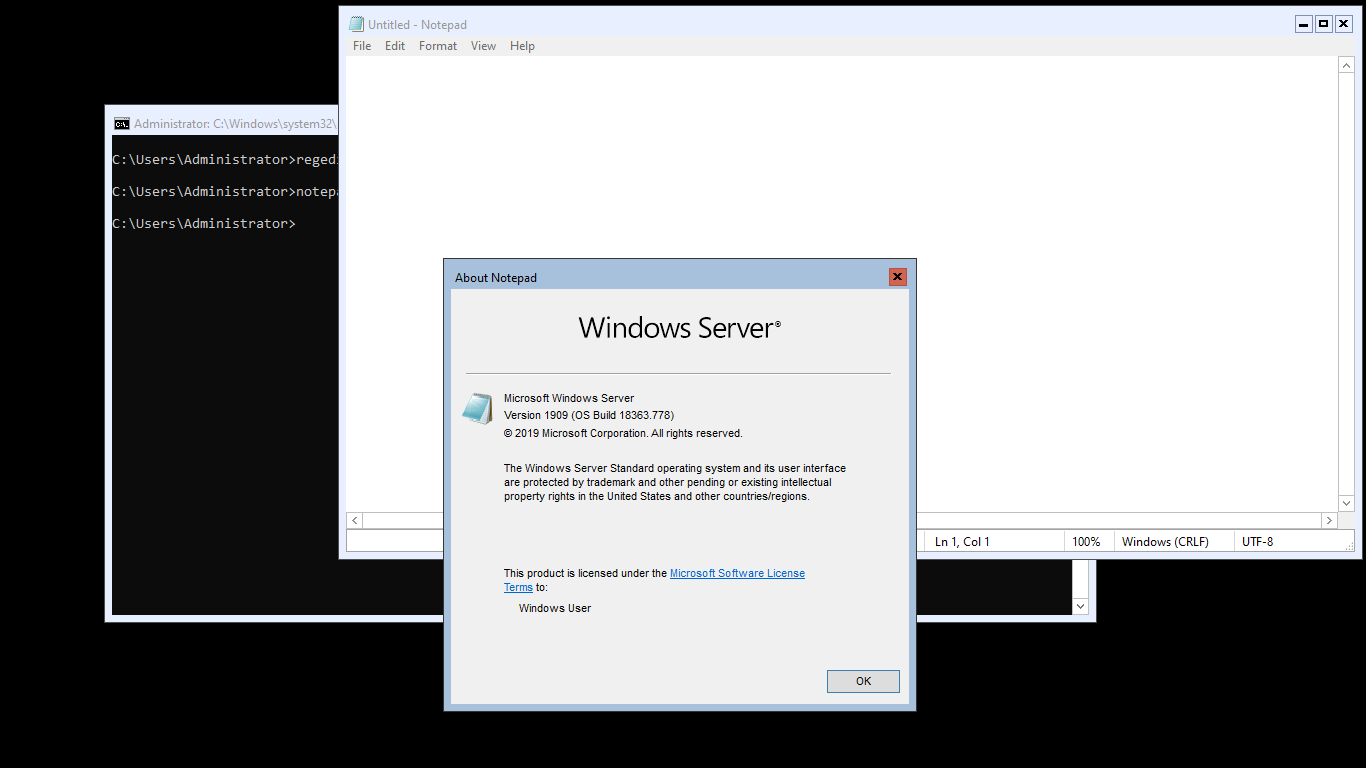The image size is (1366, 768).
Task: Click the 'Windows Server' logo heading
Action: (680, 328)
